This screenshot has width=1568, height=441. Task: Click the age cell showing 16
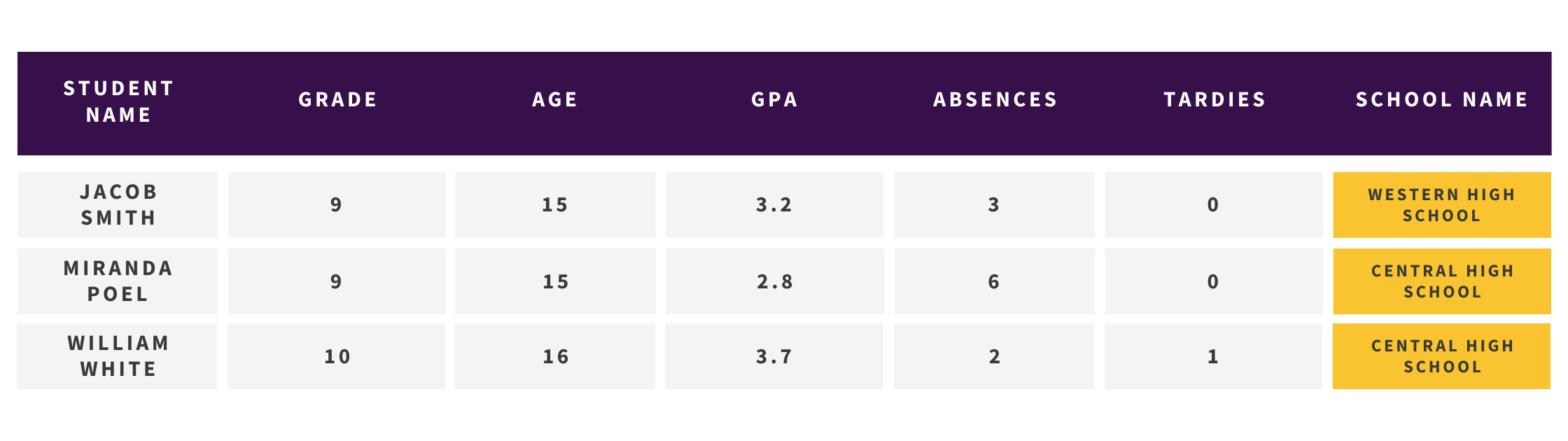[x=555, y=356]
